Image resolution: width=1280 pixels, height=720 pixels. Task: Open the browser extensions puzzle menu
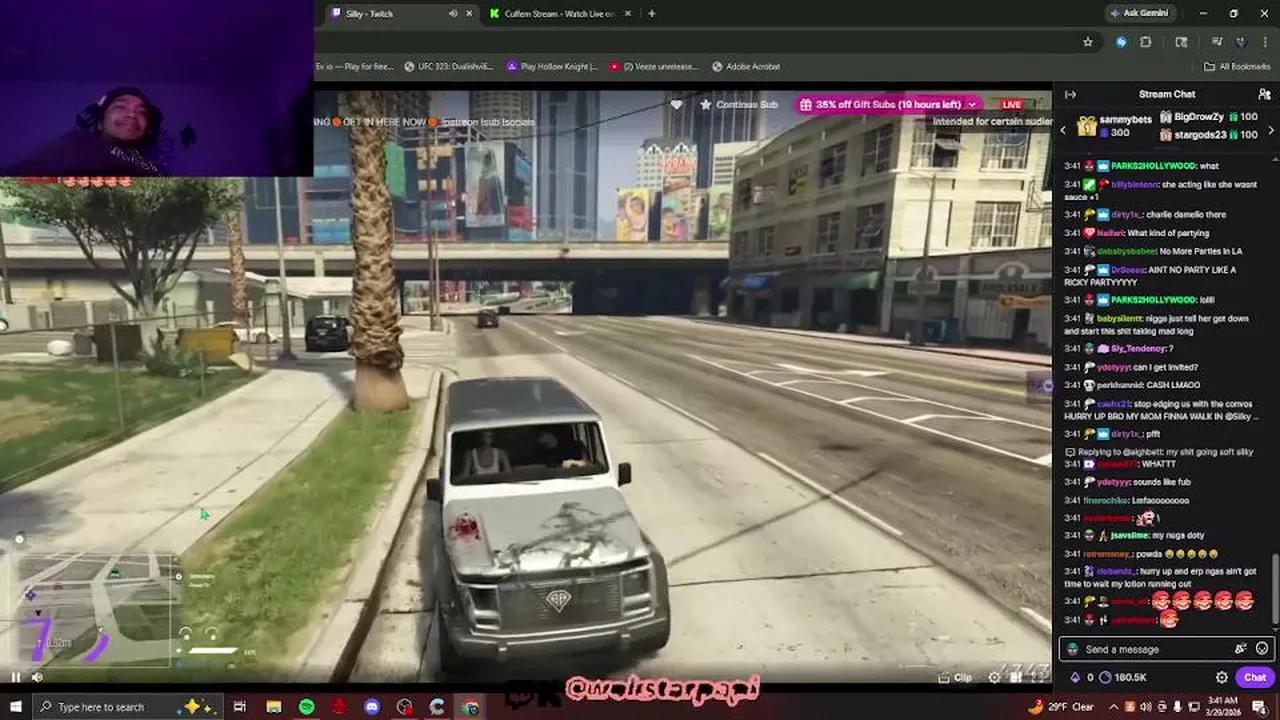coord(1145,42)
